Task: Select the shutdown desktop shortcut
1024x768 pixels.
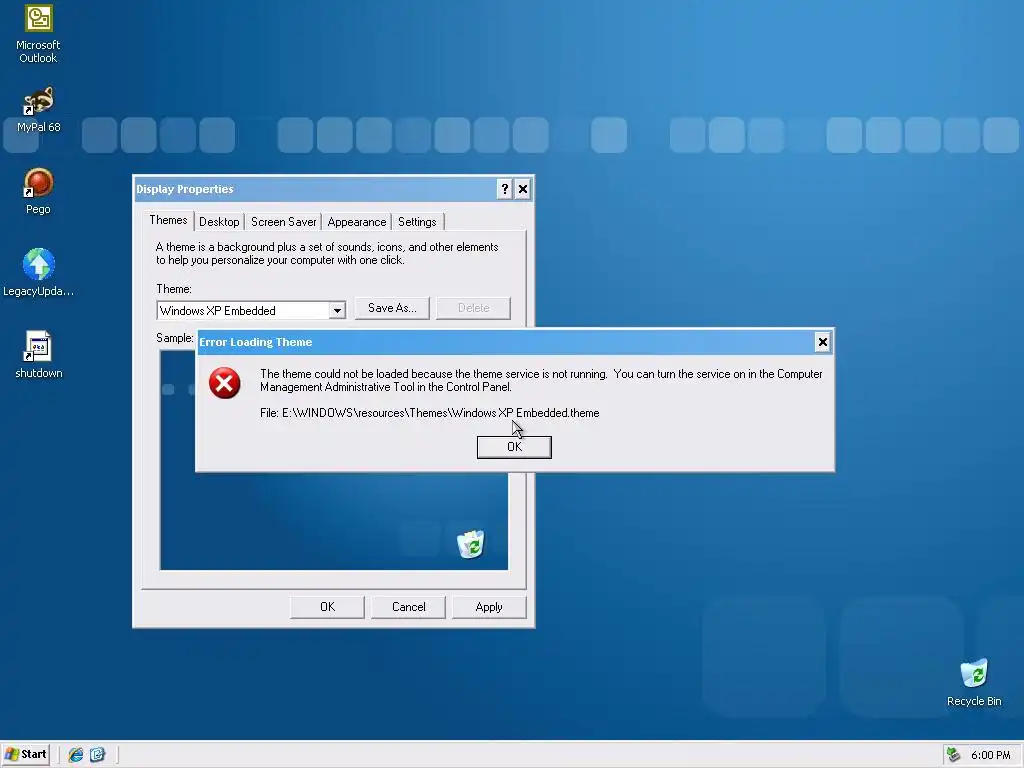Action: pos(38,355)
